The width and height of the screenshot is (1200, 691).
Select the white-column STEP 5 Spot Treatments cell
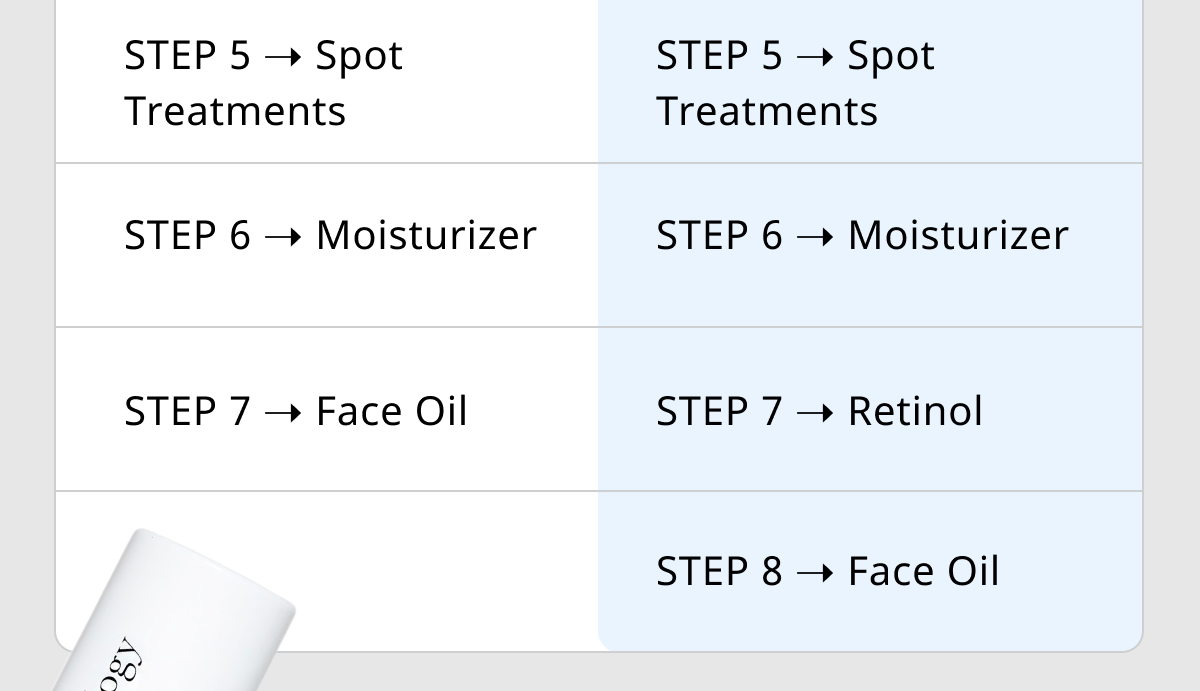point(327,82)
